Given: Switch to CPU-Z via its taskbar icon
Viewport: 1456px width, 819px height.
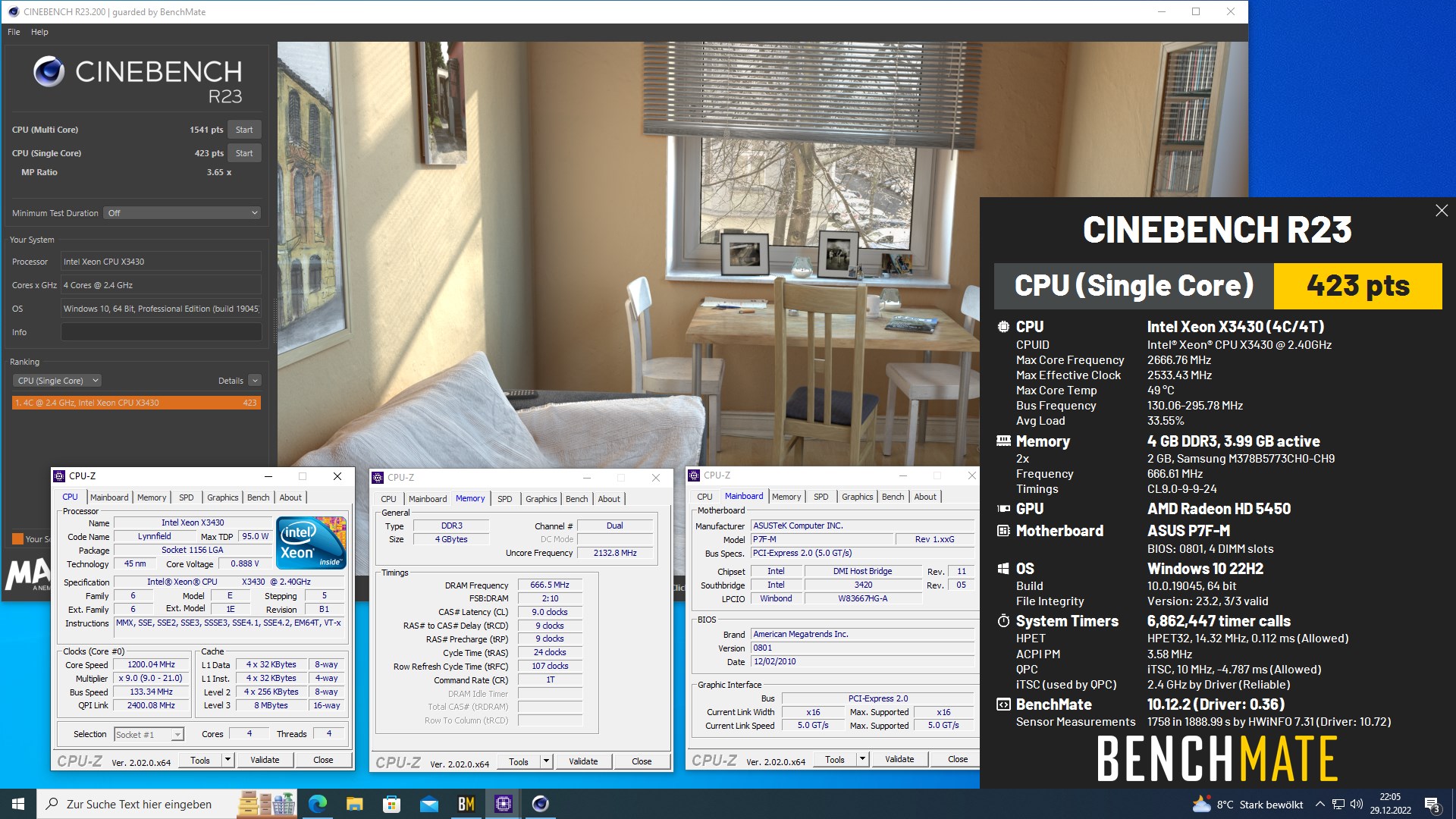Looking at the screenshot, I should (503, 804).
